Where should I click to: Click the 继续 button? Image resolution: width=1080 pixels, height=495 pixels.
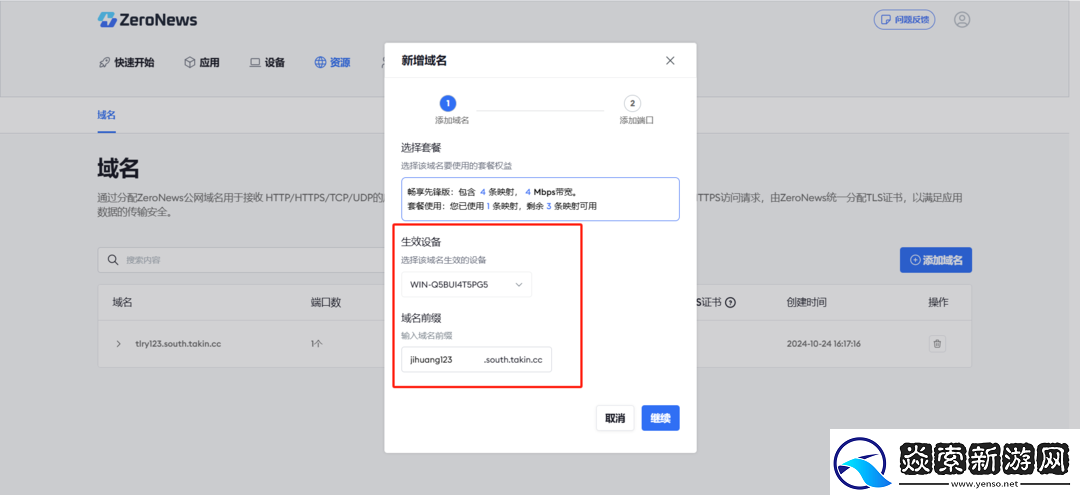tap(661, 418)
